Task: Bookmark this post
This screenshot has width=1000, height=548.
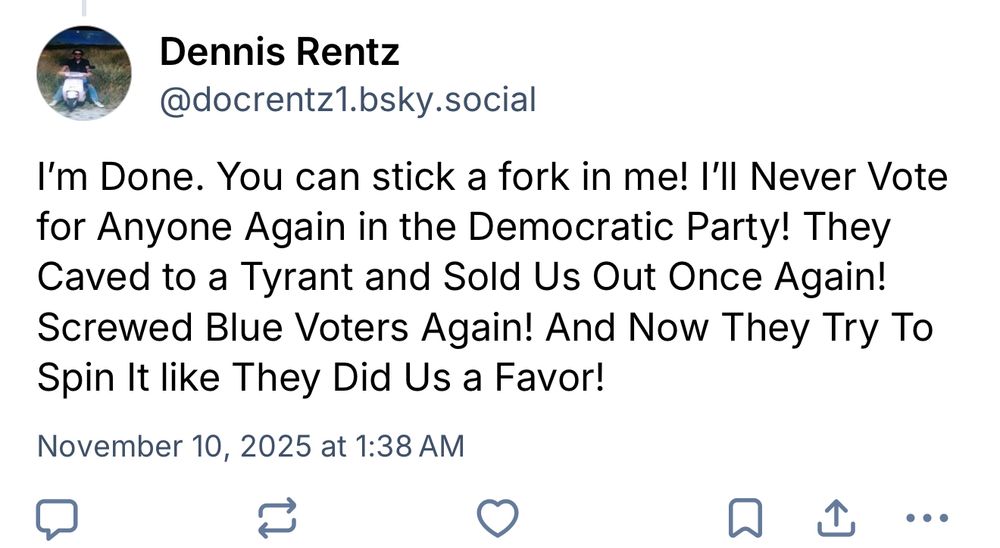Action: click(x=745, y=517)
